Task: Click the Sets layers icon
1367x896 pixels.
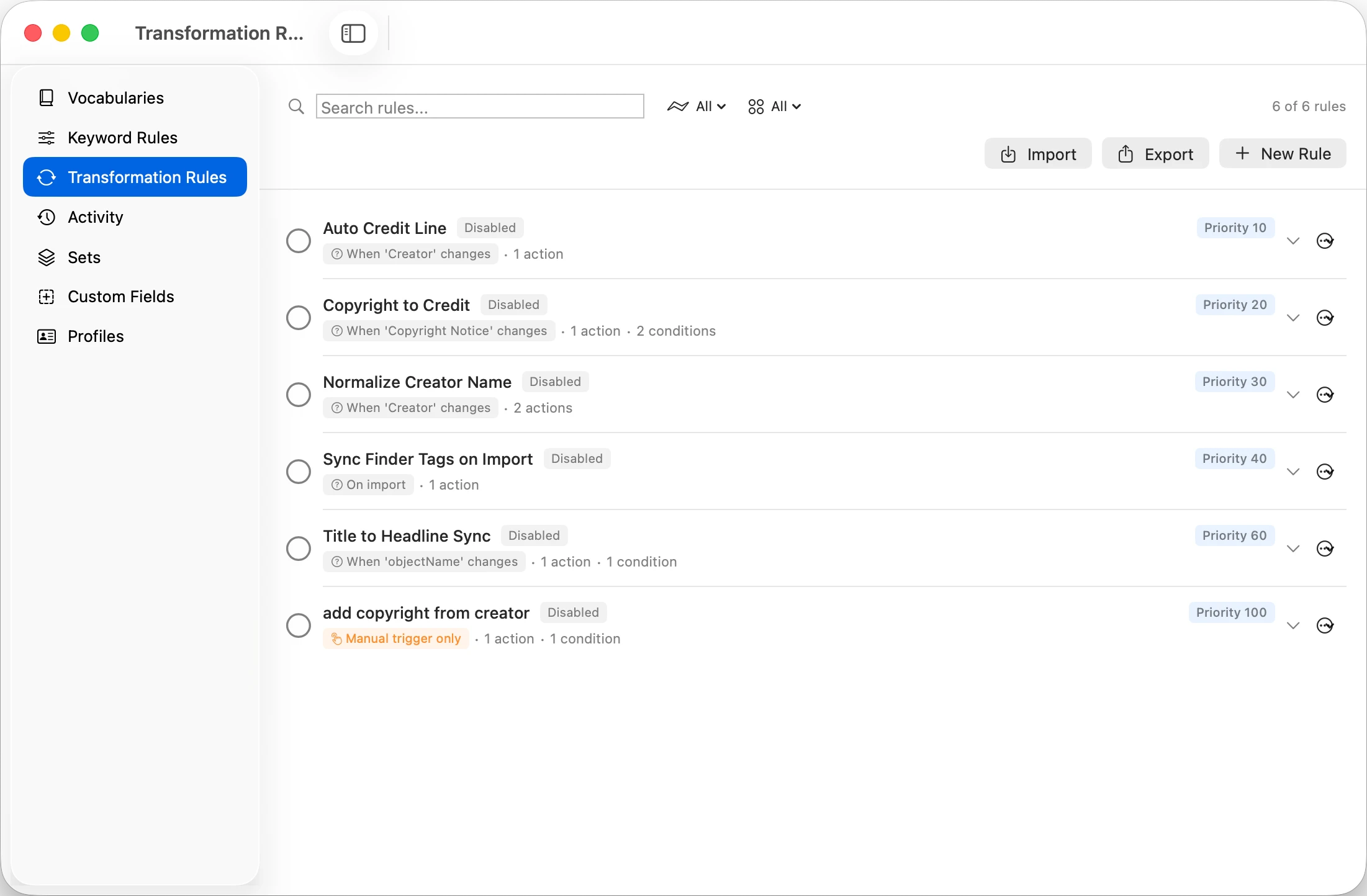Action: point(47,257)
